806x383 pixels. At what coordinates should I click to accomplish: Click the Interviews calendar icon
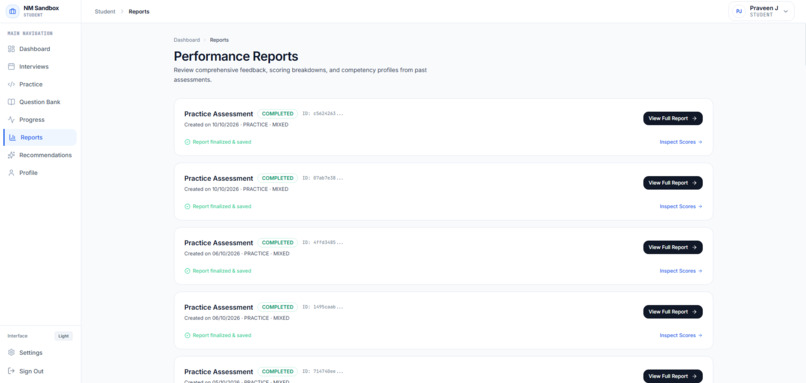click(x=11, y=66)
